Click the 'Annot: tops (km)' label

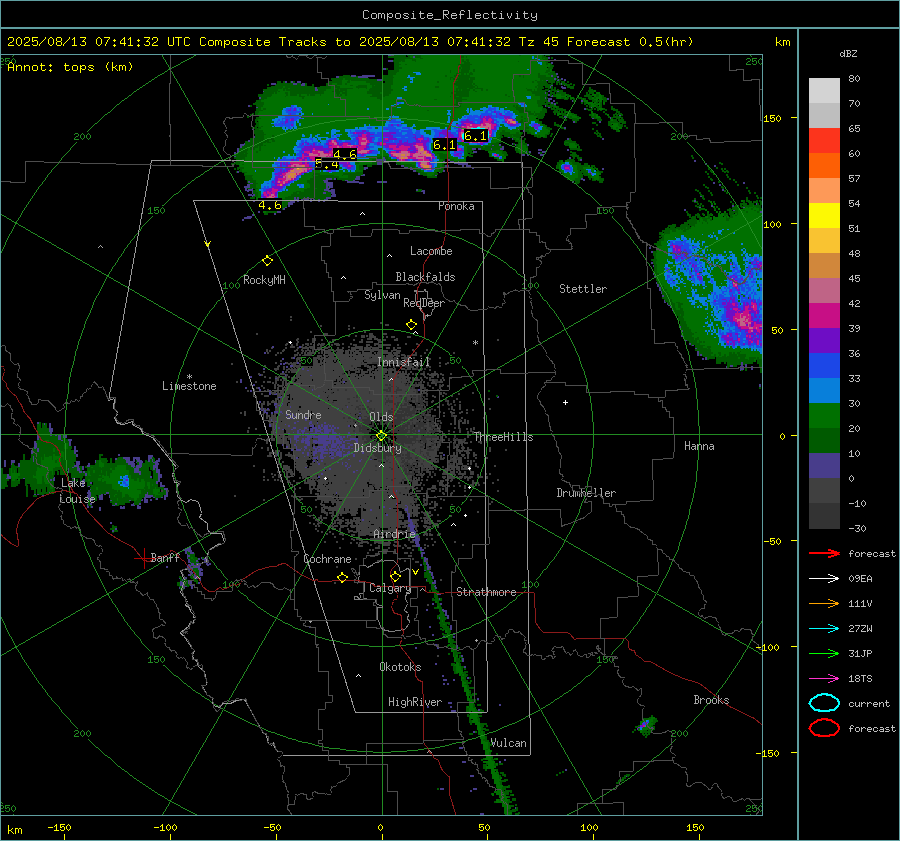[x=70, y=67]
